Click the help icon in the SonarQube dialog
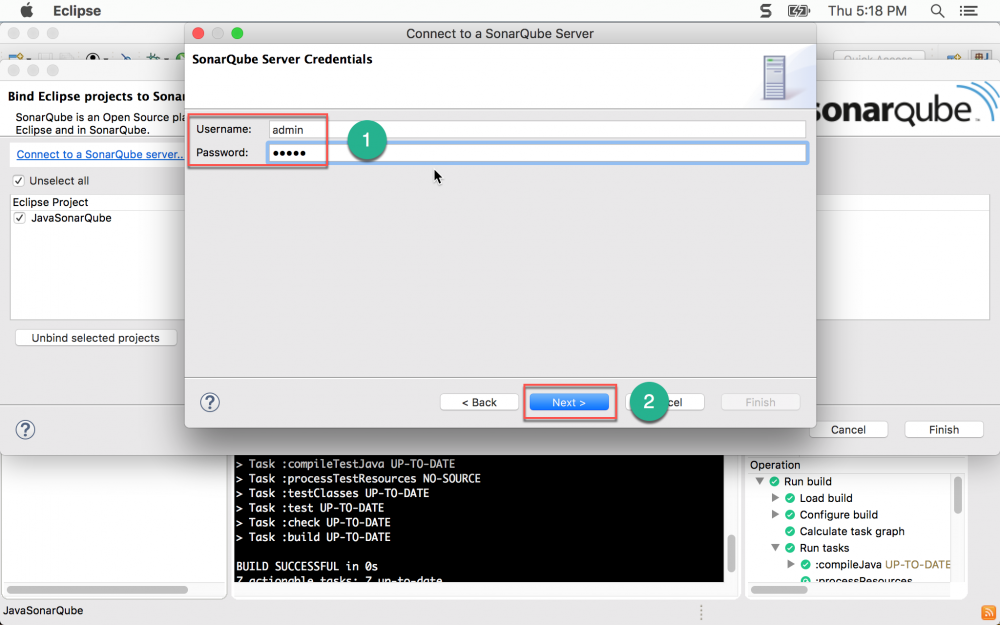Screen dimensions: 1000x625 click(209, 402)
